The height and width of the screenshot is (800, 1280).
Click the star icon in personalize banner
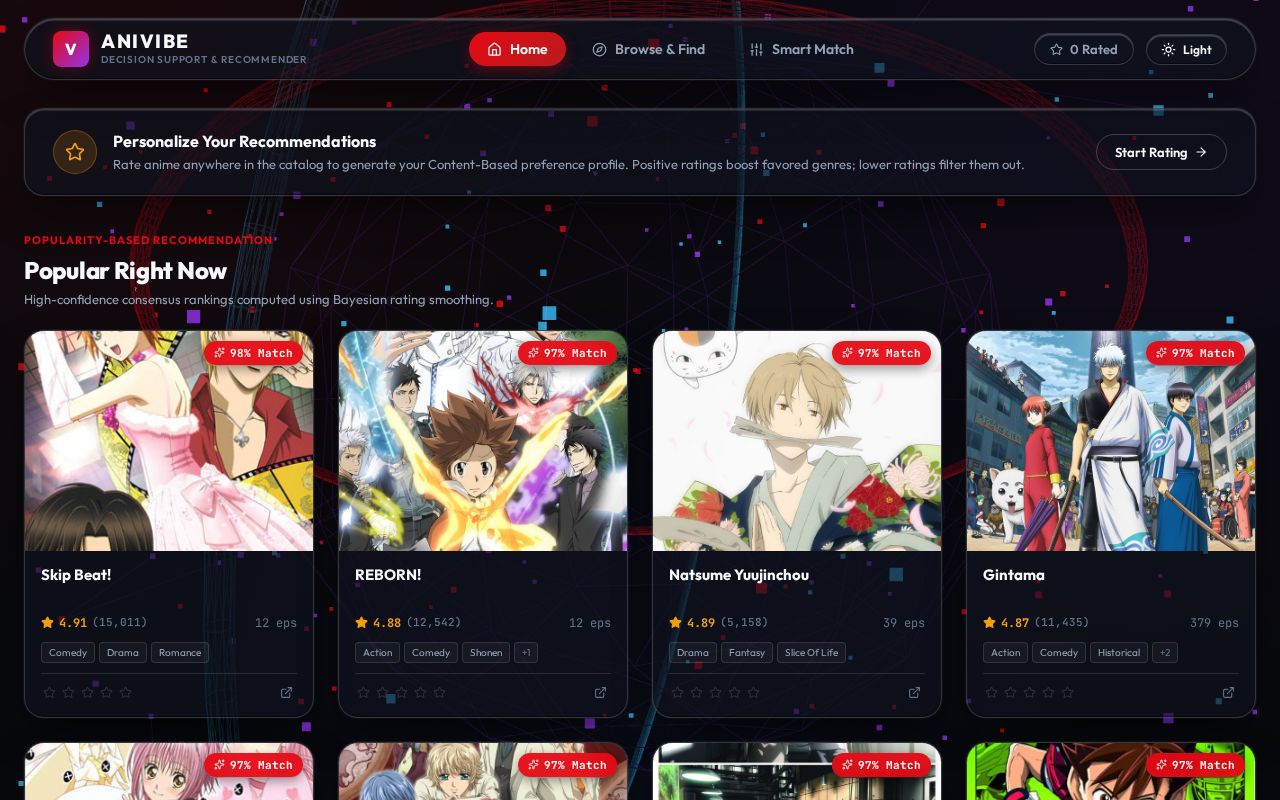pyautogui.click(x=75, y=152)
